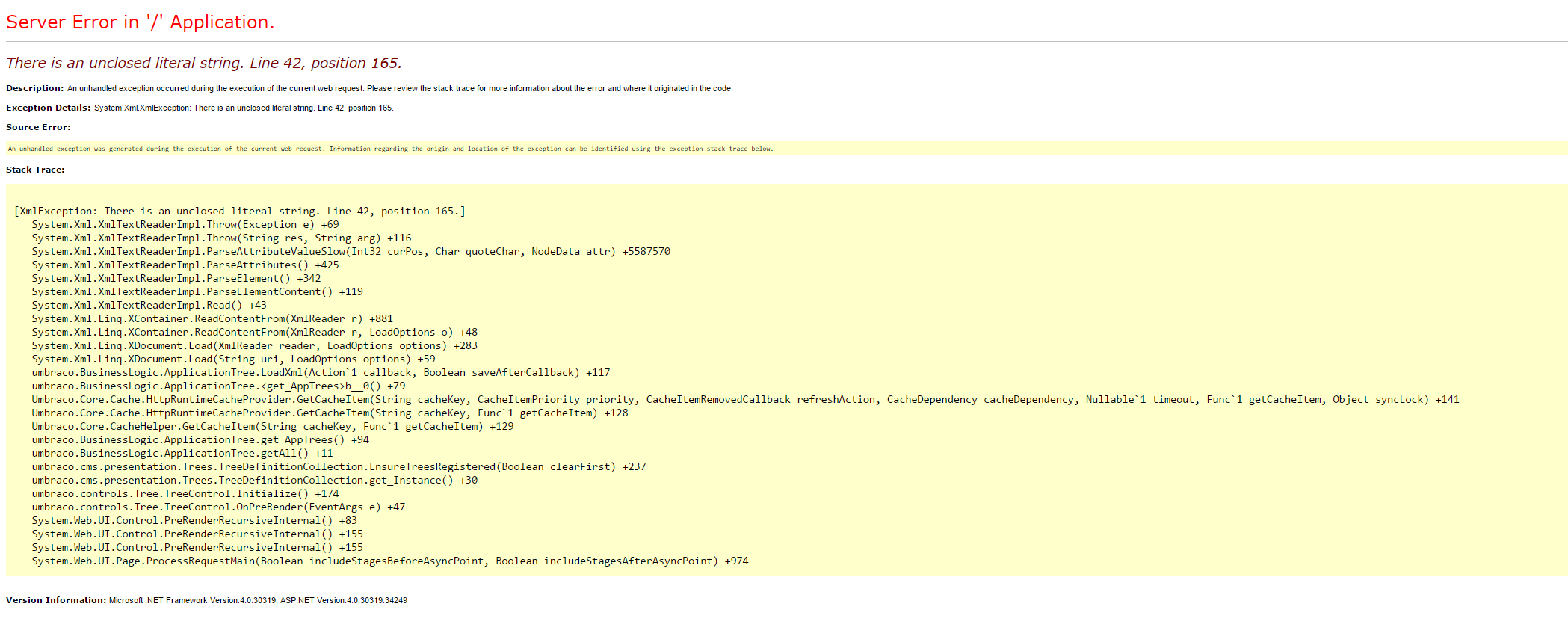
Task: Click the 'Description:' label
Action: 34,88
